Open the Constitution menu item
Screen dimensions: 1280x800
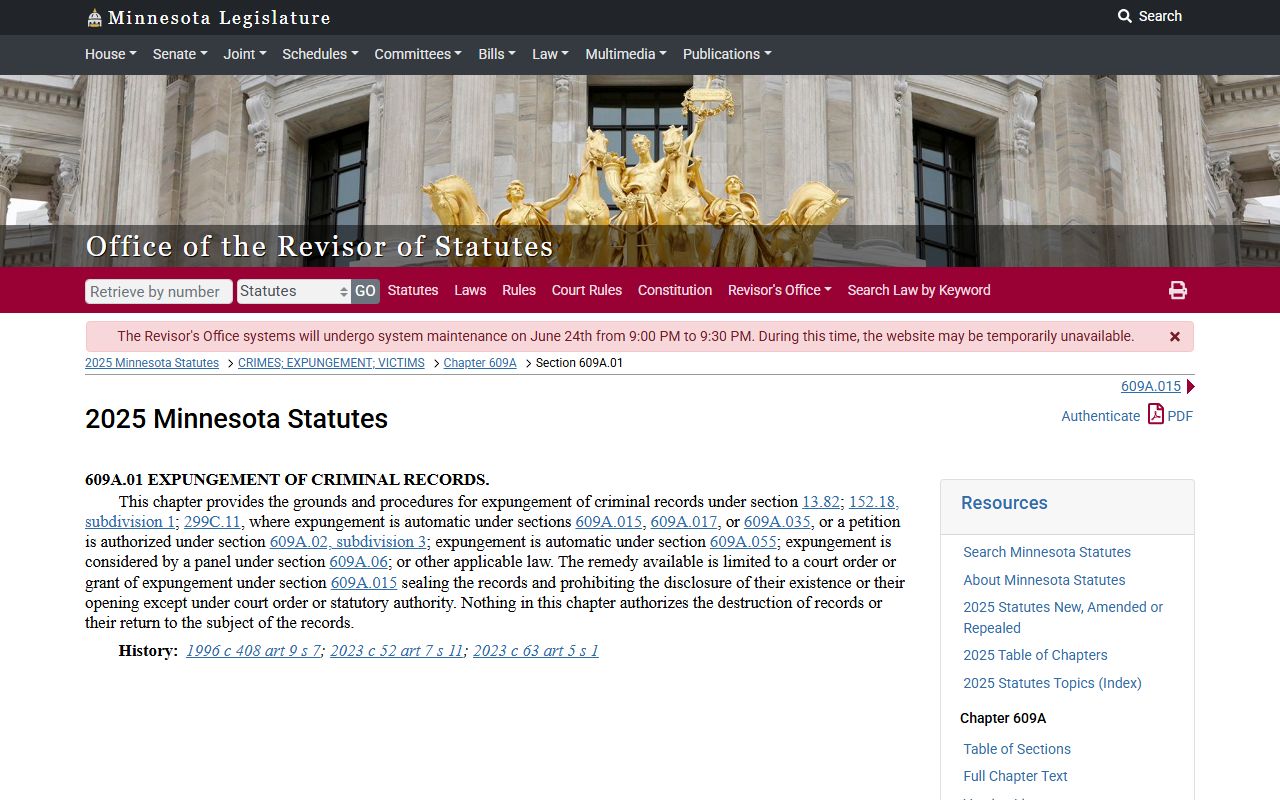[x=675, y=290]
